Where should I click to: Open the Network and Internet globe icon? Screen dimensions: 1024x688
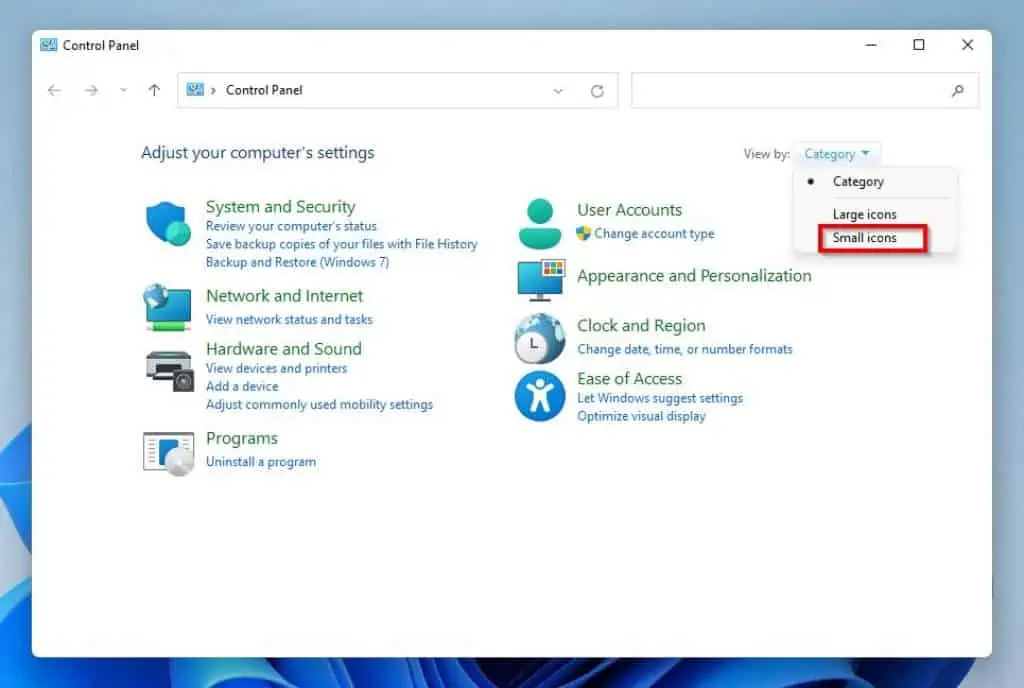[x=167, y=306]
